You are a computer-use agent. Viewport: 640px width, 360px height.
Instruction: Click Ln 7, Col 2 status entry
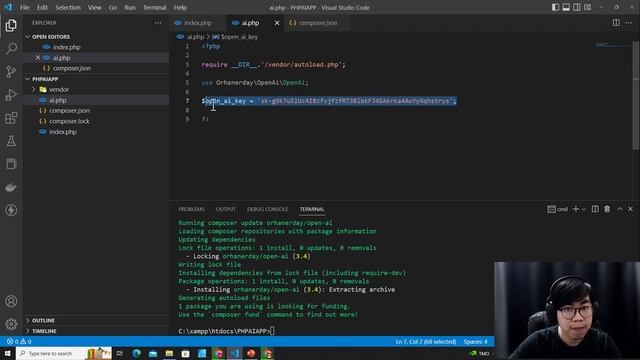(426, 341)
